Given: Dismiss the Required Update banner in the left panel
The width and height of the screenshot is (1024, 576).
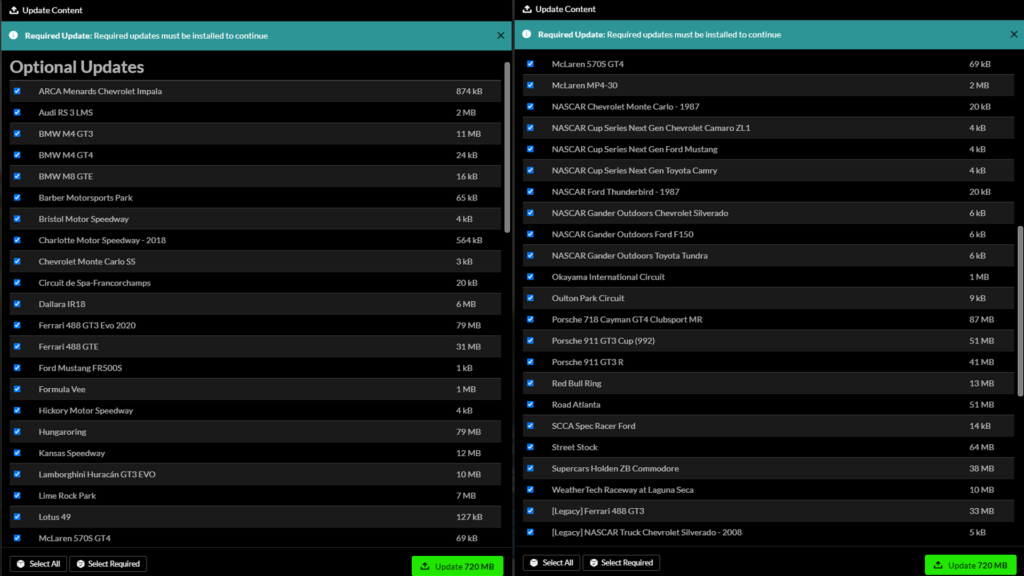Looking at the screenshot, I should coord(500,36).
